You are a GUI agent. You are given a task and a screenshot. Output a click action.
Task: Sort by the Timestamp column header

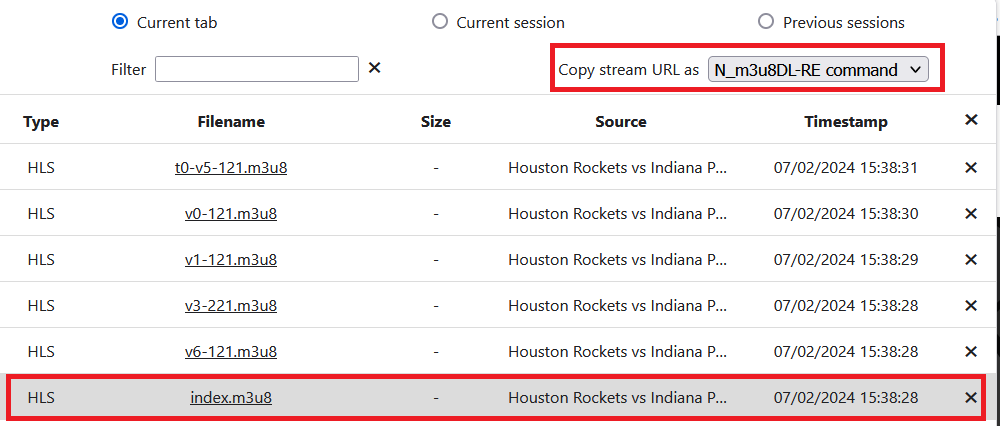[845, 122]
